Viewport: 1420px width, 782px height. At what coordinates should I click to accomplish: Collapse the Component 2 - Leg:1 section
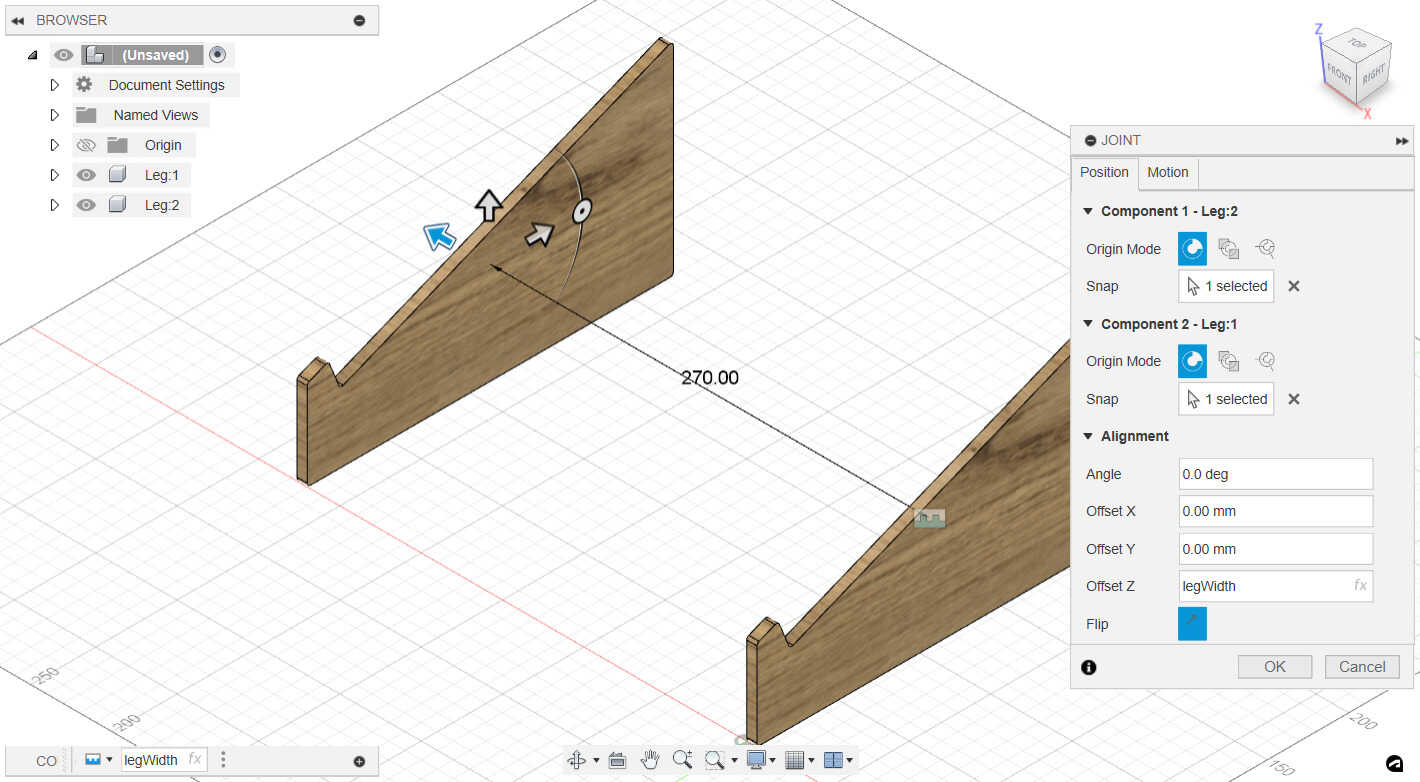pyautogui.click(x=1088, y=324)
